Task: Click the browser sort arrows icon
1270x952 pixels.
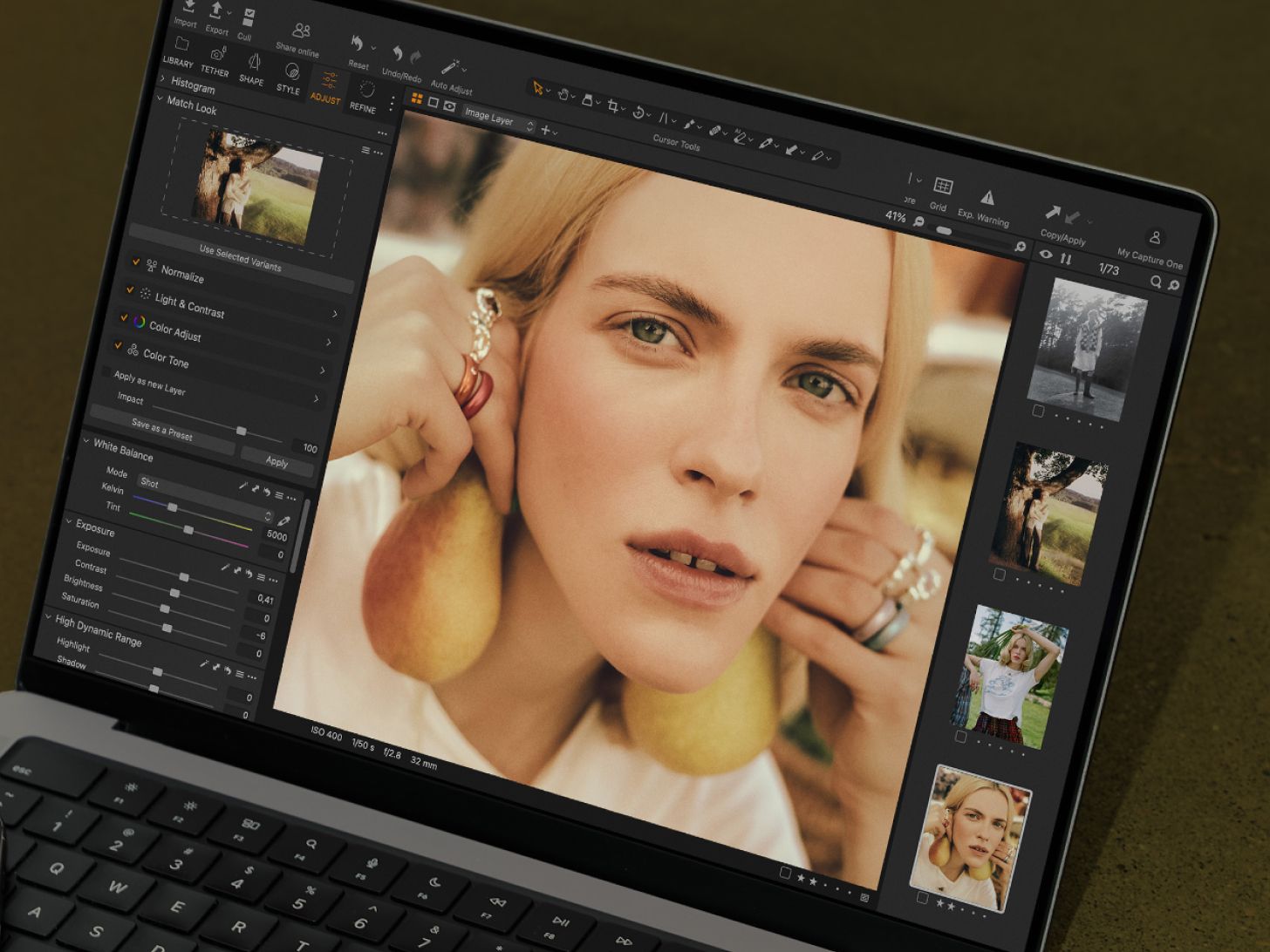Action: pos(1066,258)
